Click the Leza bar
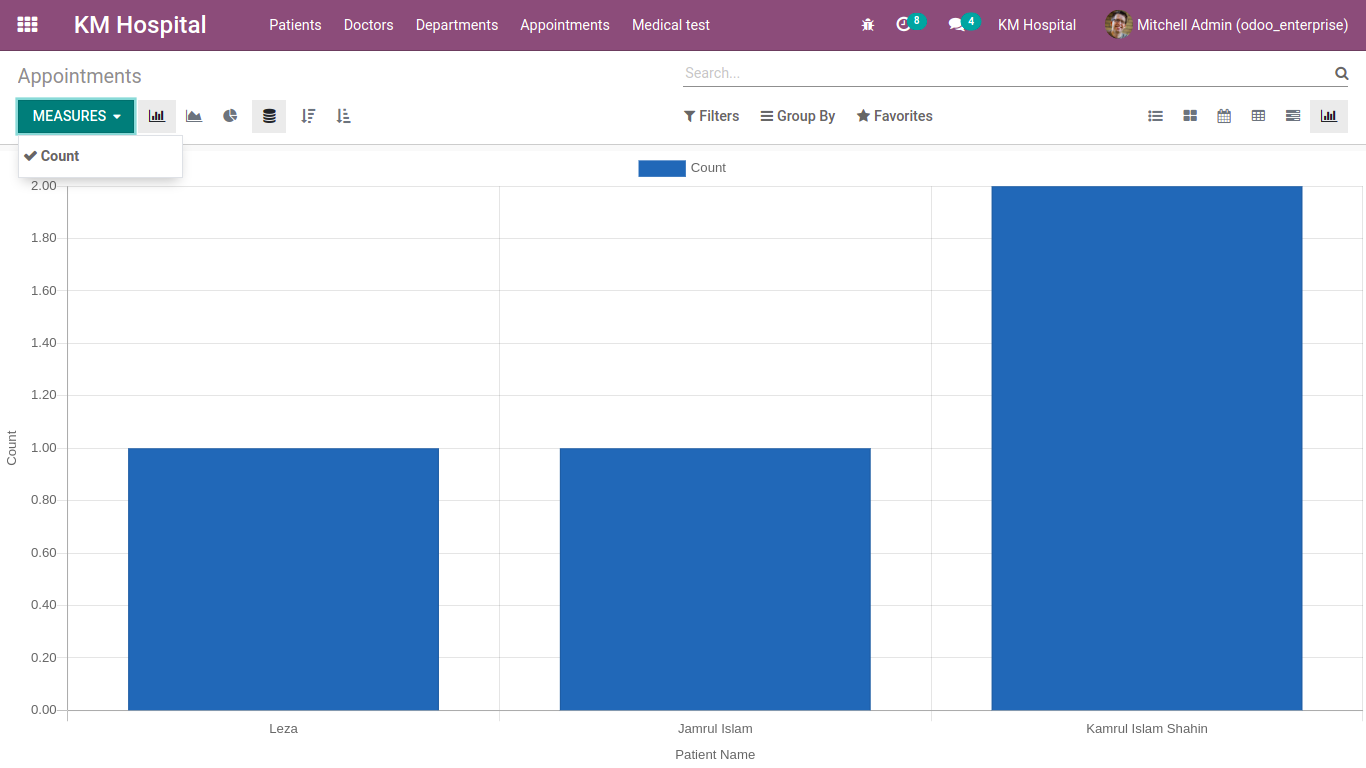1366x768 pixels. 283,579
